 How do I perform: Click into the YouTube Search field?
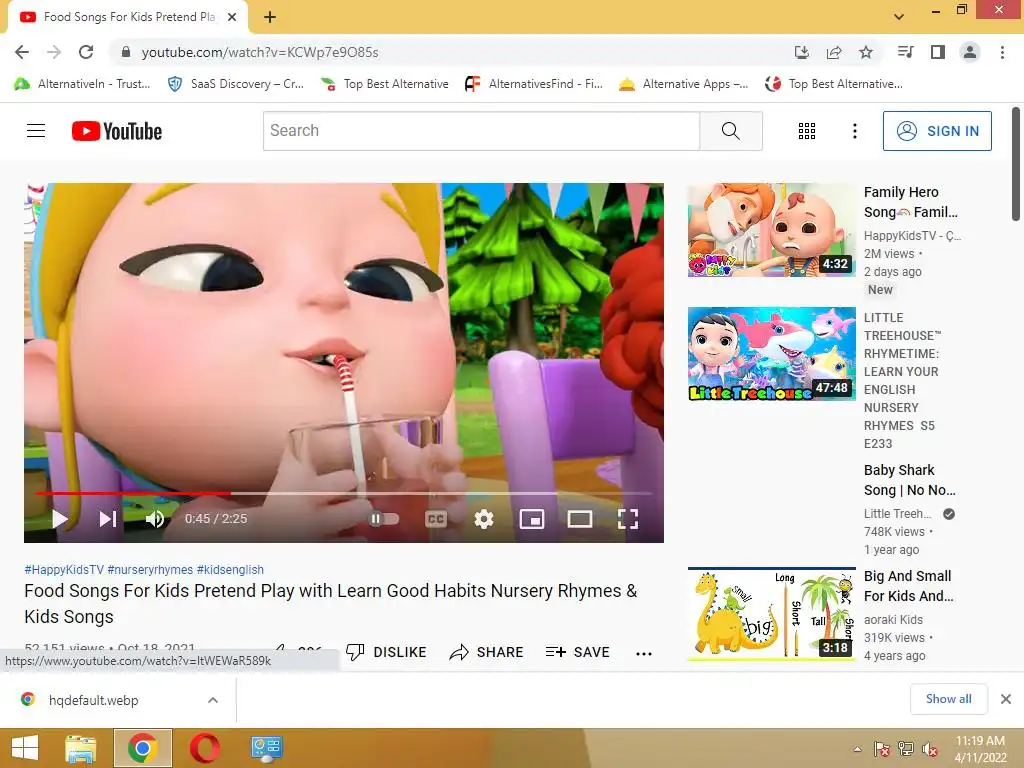(x=481, y=131)
